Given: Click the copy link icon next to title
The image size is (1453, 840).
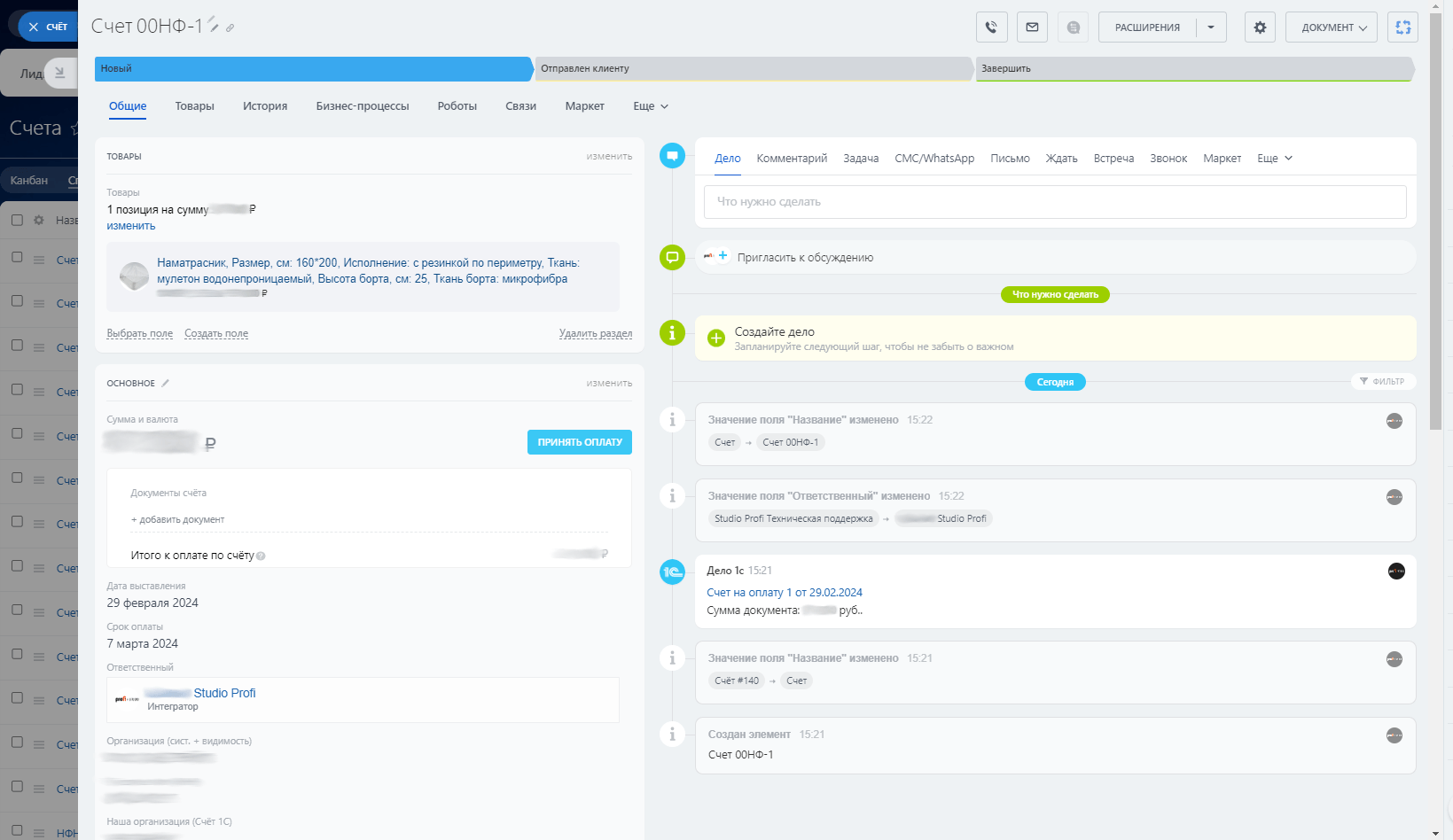Looking at the screenshot, I should (x=230, y=28).
